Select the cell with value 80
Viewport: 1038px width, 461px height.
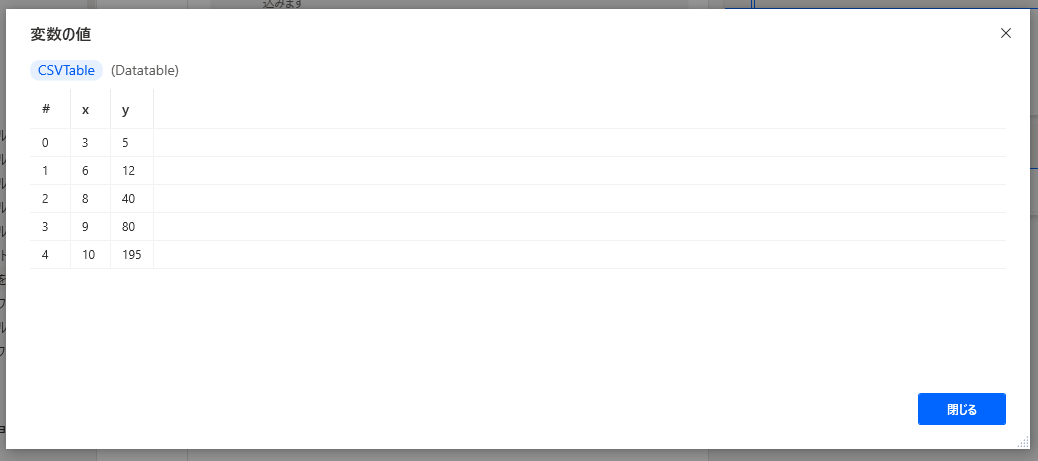coord(132,227)
